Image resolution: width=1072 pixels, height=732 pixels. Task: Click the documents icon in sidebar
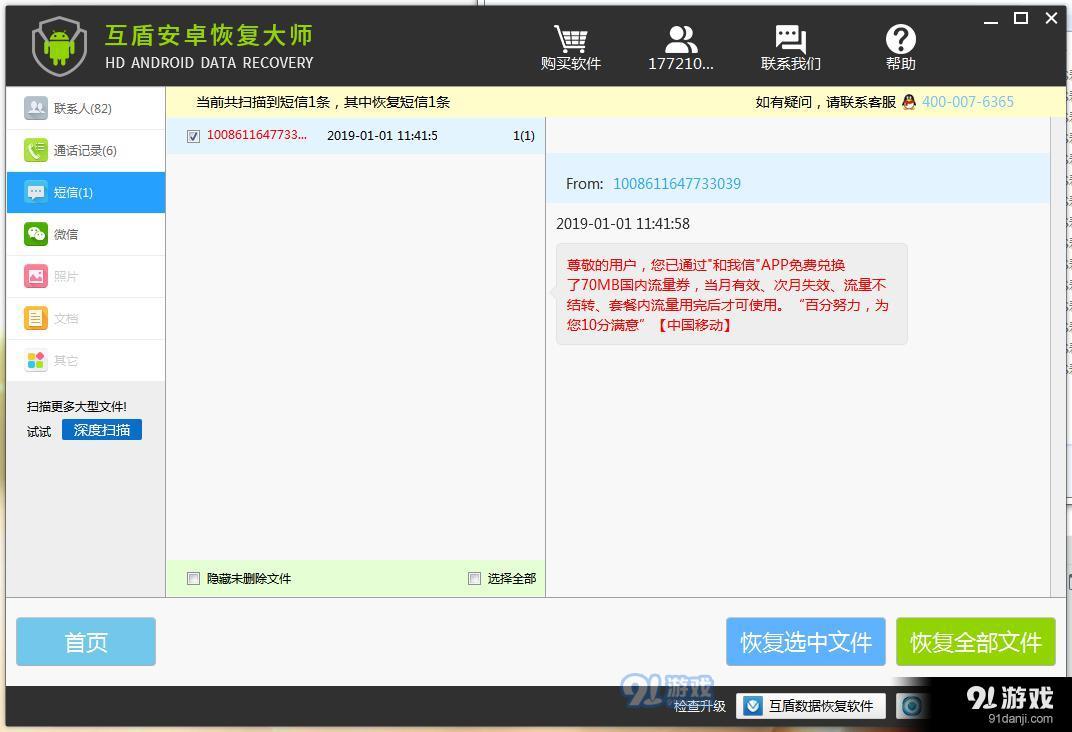click(36, 318)
